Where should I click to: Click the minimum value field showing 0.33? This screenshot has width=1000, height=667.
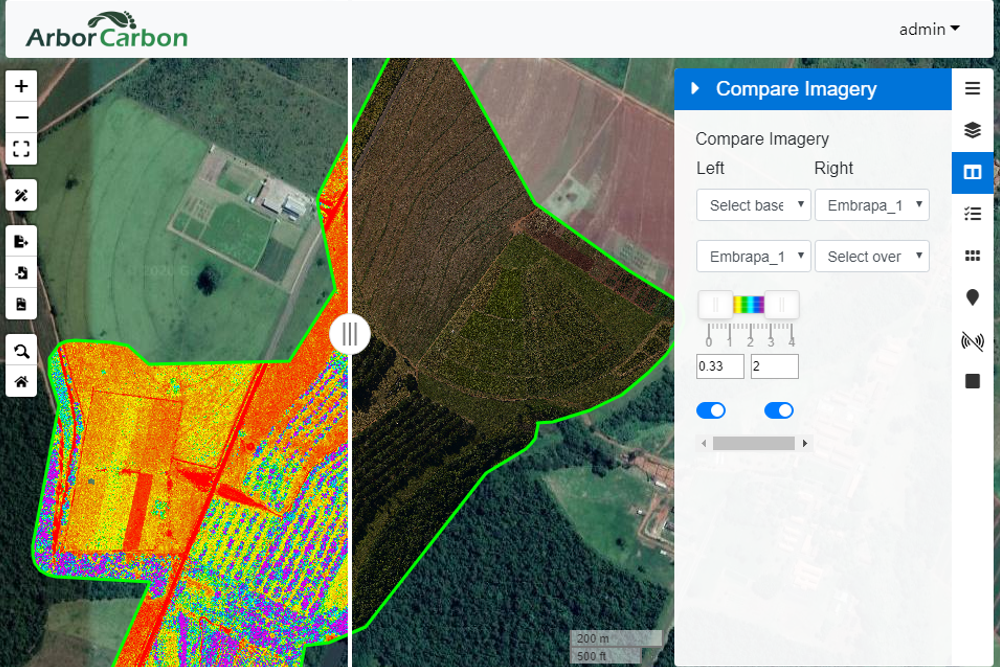pos(720,366)
